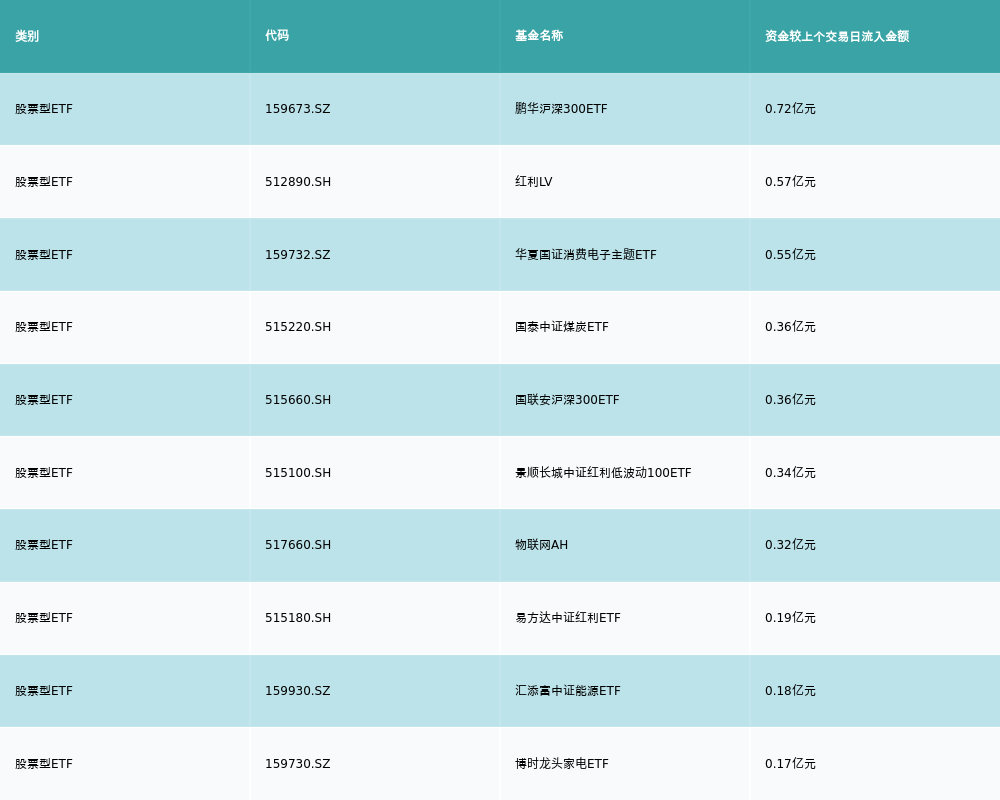Screen dimensions: 1000x800
Task: Click 股票型ETF in the 159930.SZ row
Action: [44, 691]
